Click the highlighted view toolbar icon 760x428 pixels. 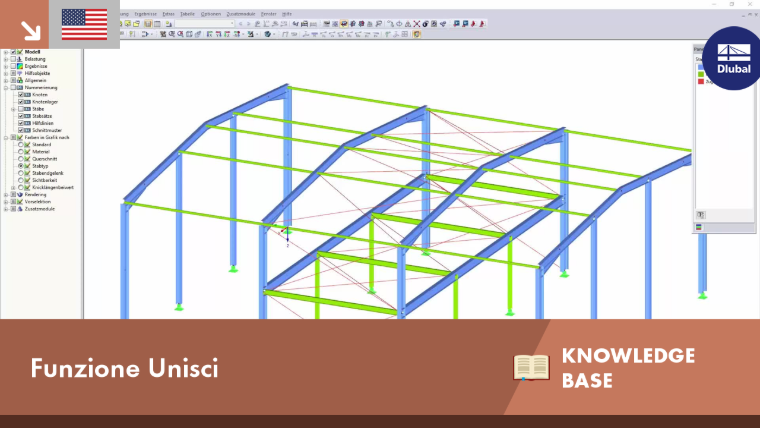[x=344, y=24]
